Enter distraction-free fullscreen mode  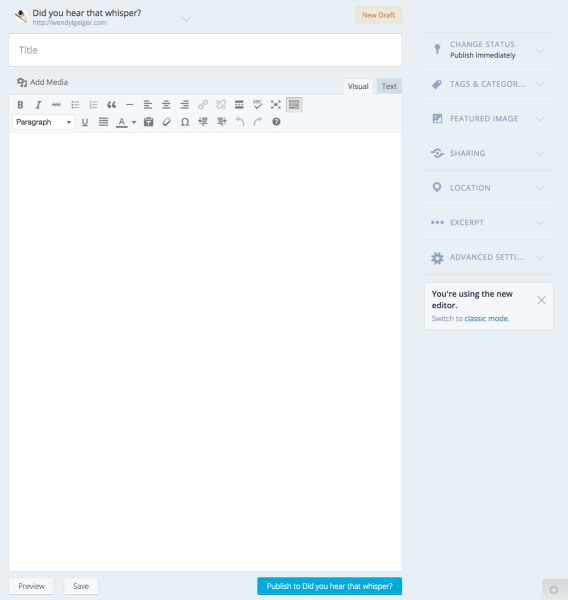[276, 104]
